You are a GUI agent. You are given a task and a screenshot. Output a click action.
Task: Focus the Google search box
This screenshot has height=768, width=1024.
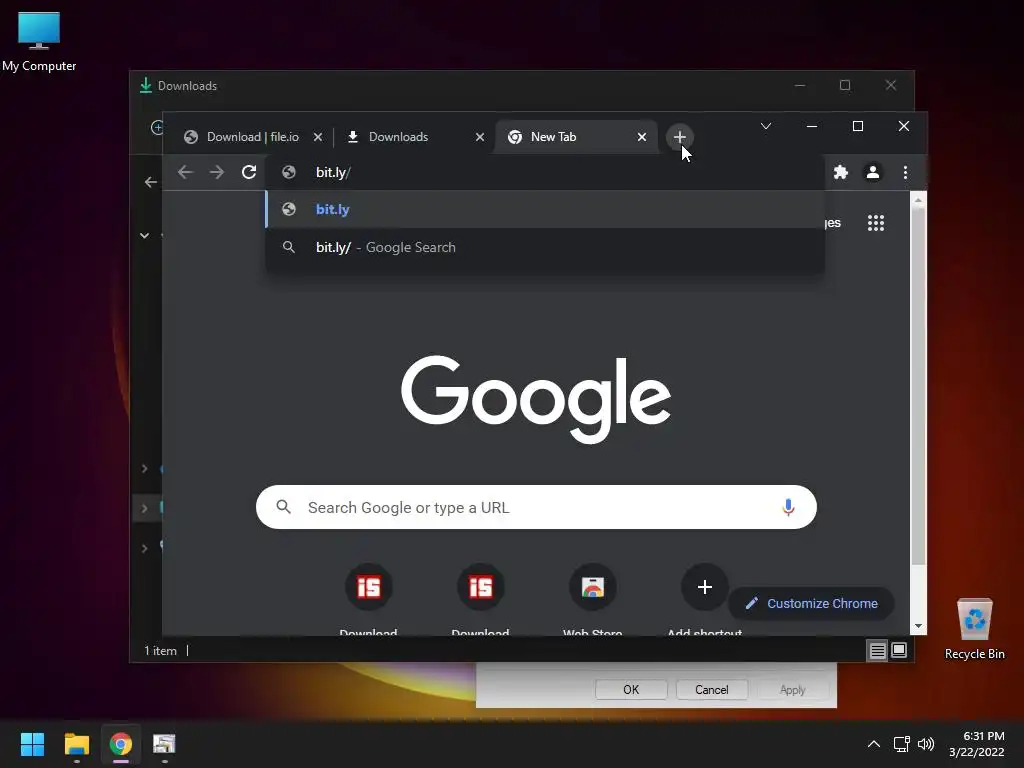[536, 507]
